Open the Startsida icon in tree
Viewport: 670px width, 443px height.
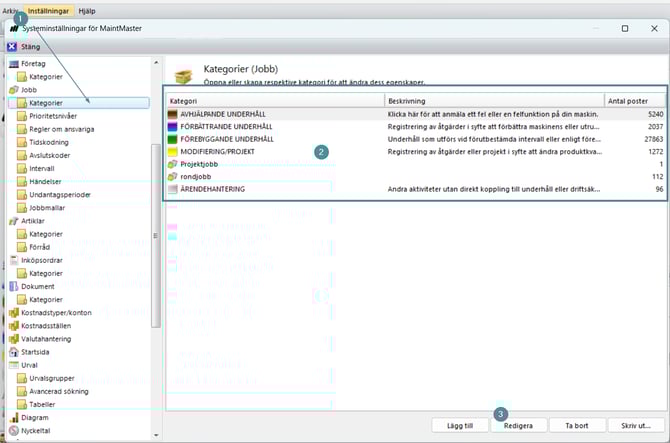coord(13,352)
